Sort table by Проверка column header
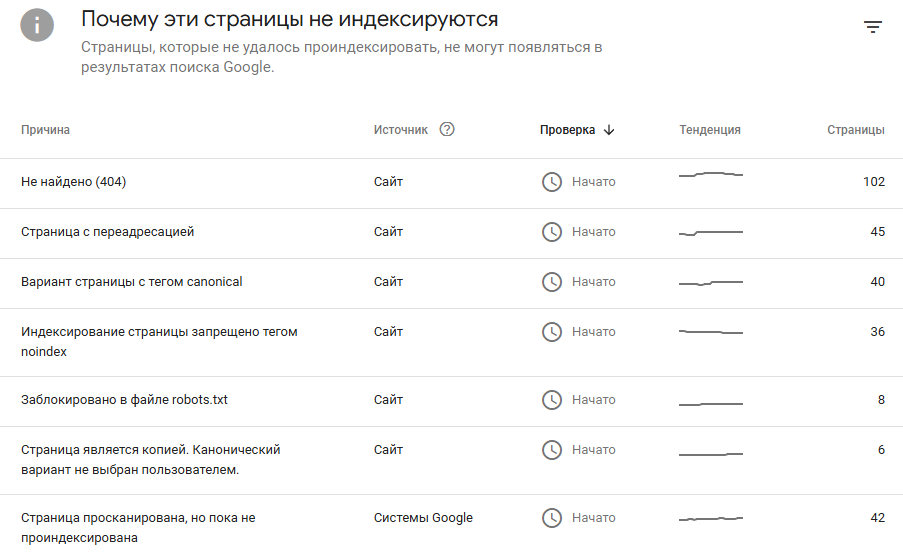 pos(567,130)
